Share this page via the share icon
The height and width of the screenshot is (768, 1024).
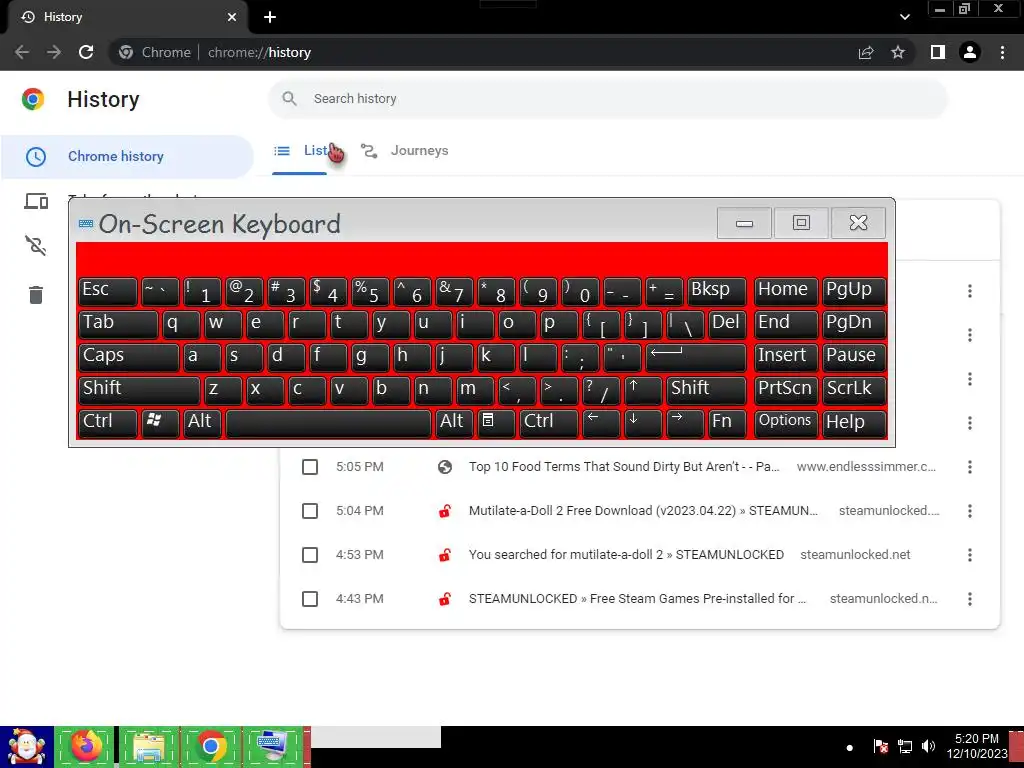866,52
